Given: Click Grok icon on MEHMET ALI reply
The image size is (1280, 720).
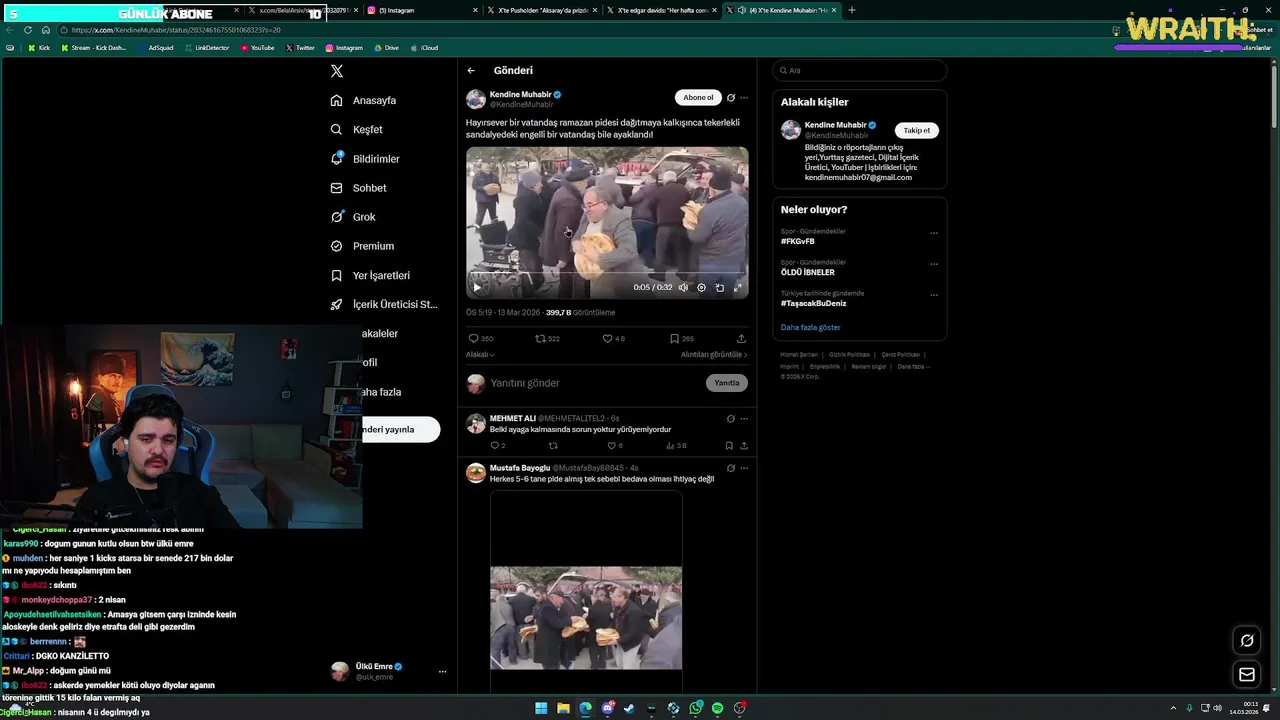Looking at the screenshot, I should (x=731, y=419).
